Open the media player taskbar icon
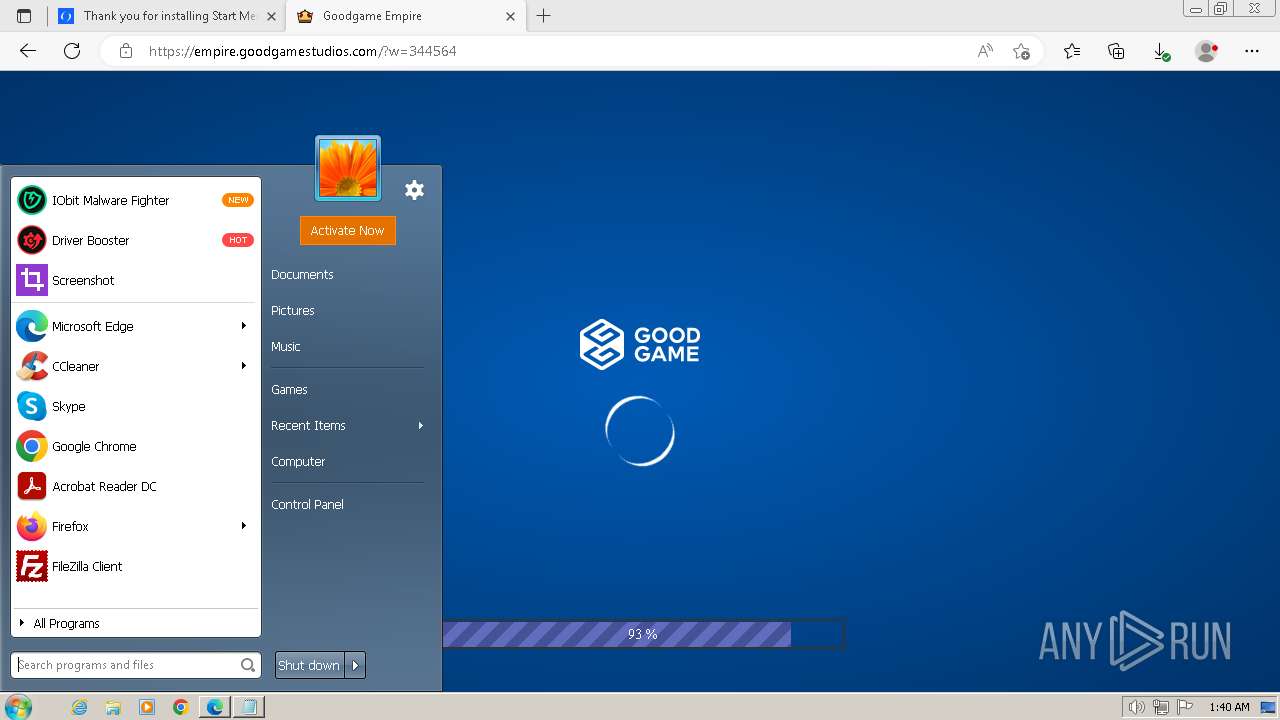 tap(147, 707)
